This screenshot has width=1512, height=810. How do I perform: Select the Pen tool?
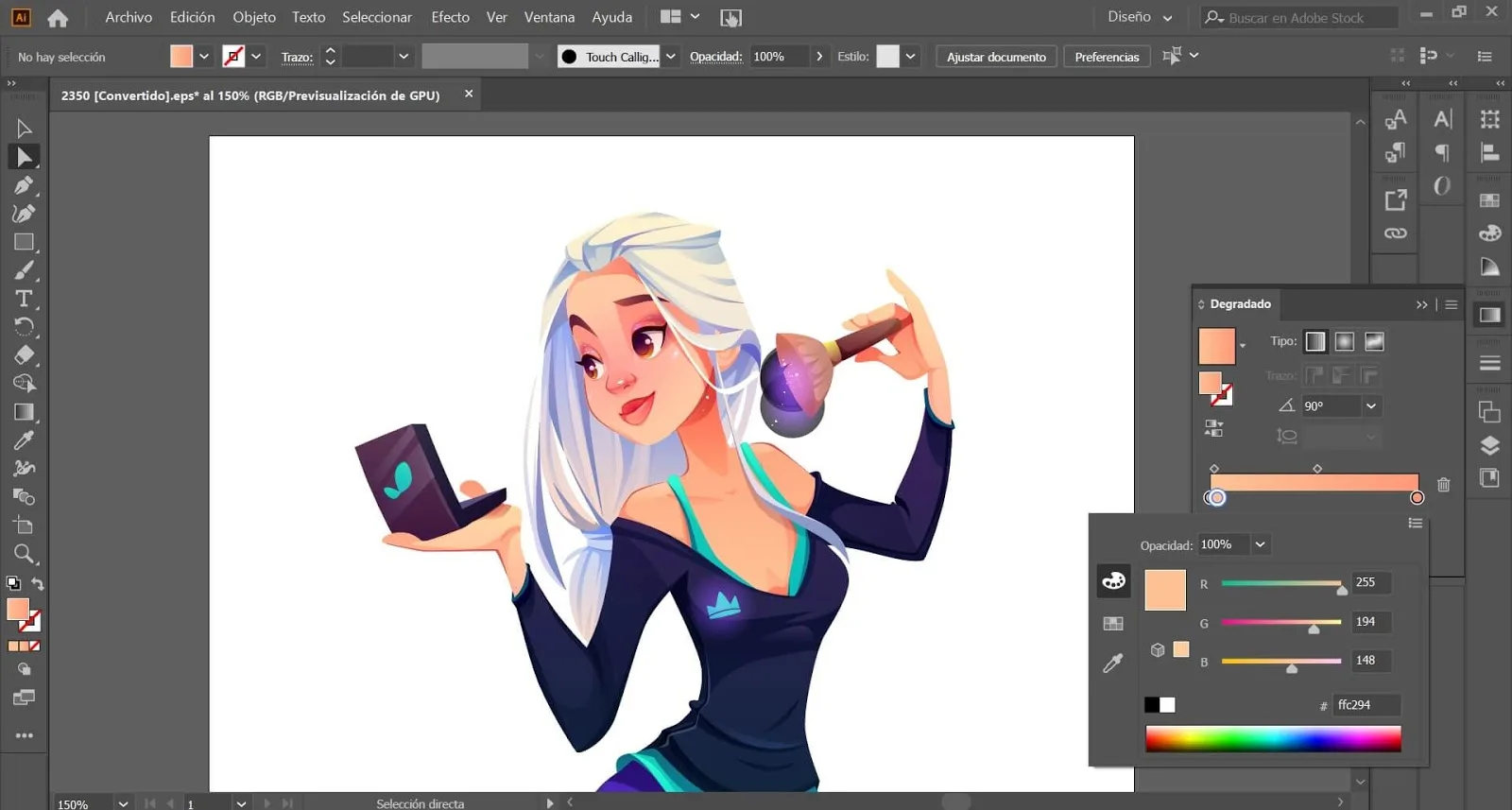tap(24, 185)
